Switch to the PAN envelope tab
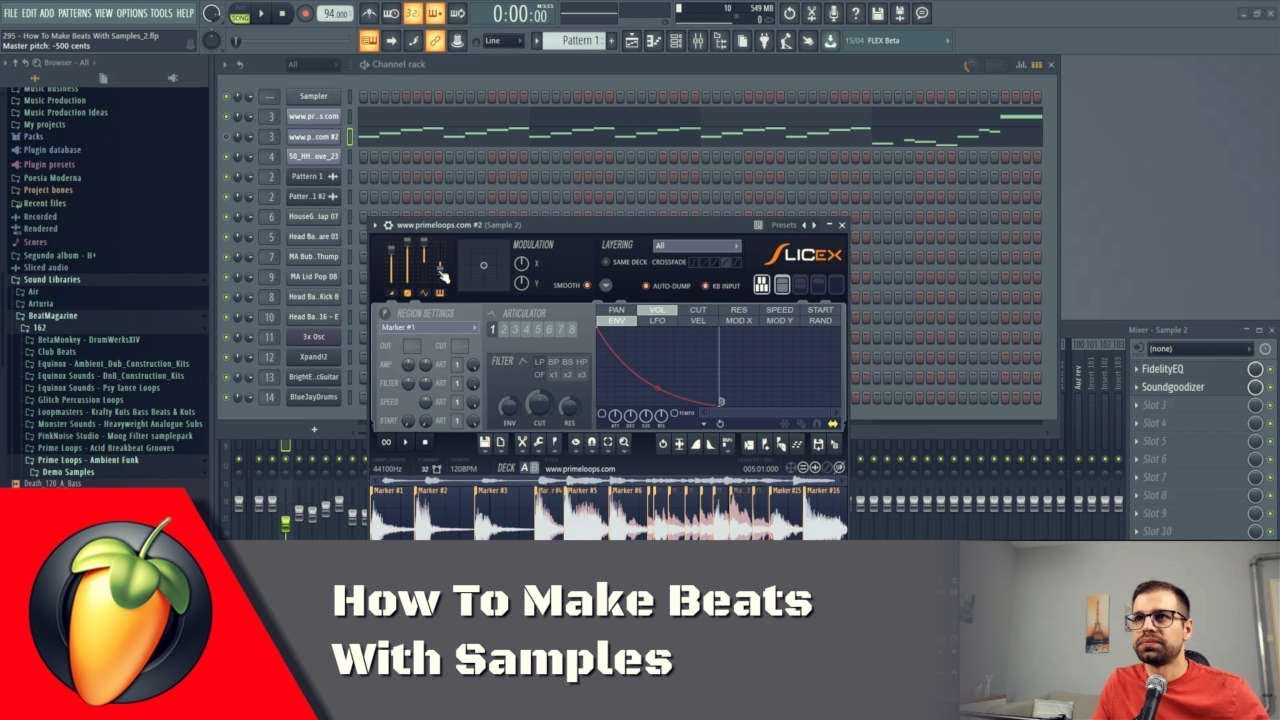This screenshot has width=1280, height=720. [617, 310]
